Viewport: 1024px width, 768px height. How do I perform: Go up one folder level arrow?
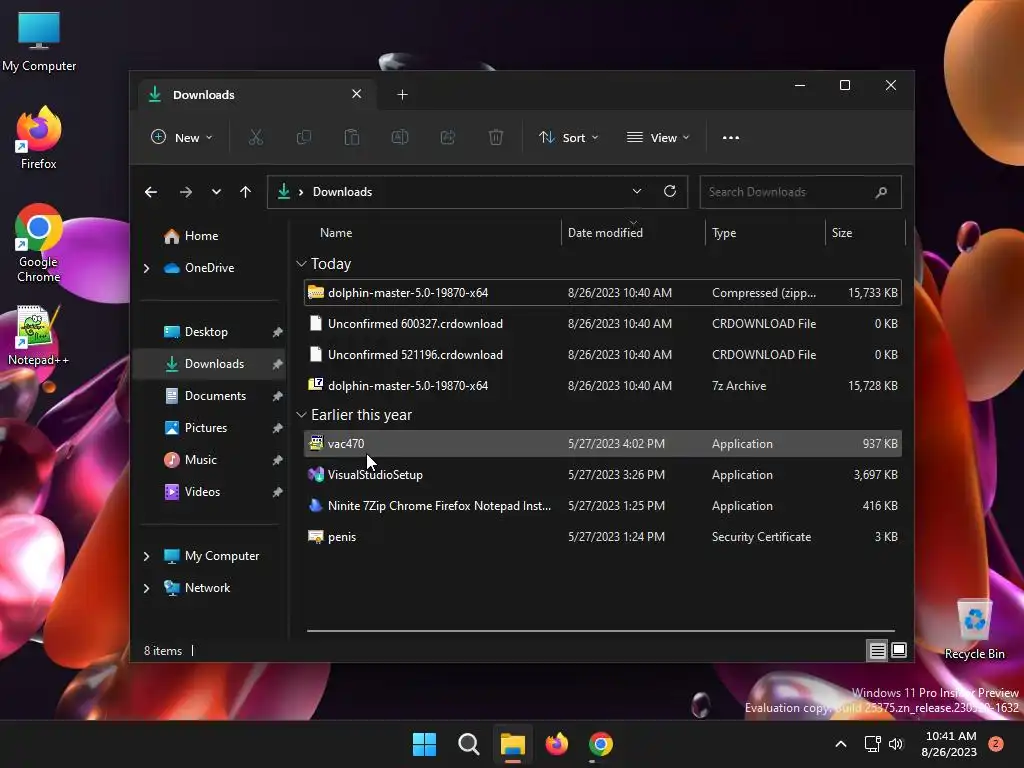(x=246, y=192)
